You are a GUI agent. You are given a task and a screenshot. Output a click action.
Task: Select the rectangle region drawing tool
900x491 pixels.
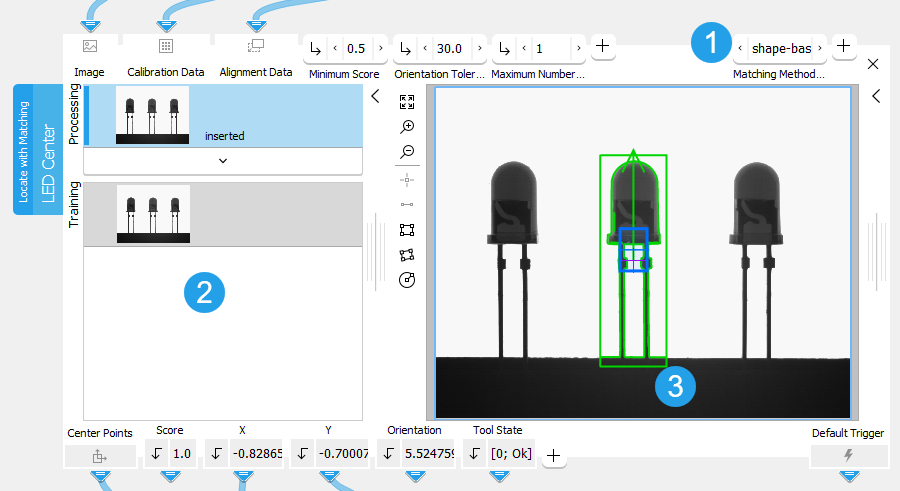click(407, 230)
